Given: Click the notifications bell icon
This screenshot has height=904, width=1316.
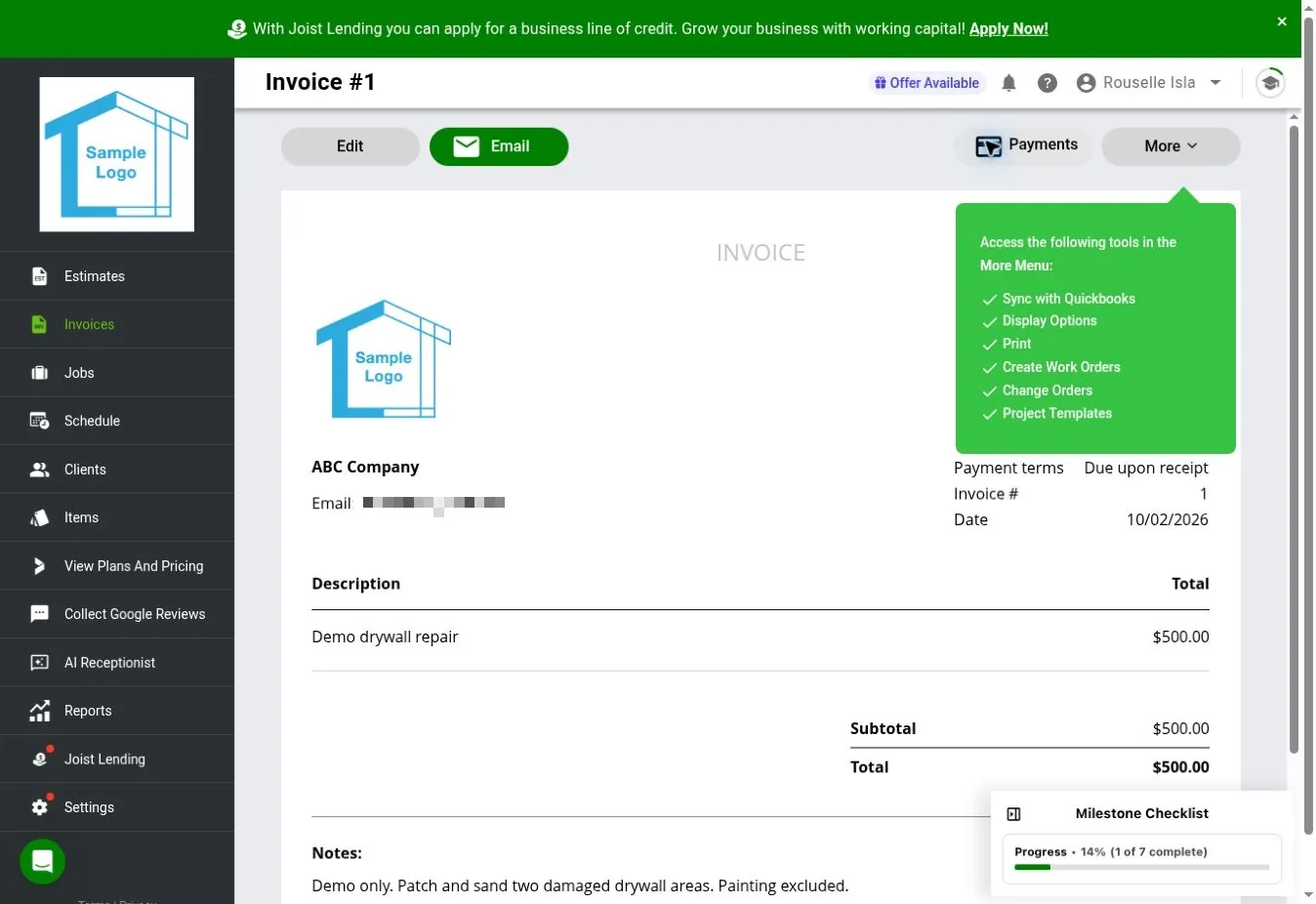Looking at the screenshot, I should 1008,83.
